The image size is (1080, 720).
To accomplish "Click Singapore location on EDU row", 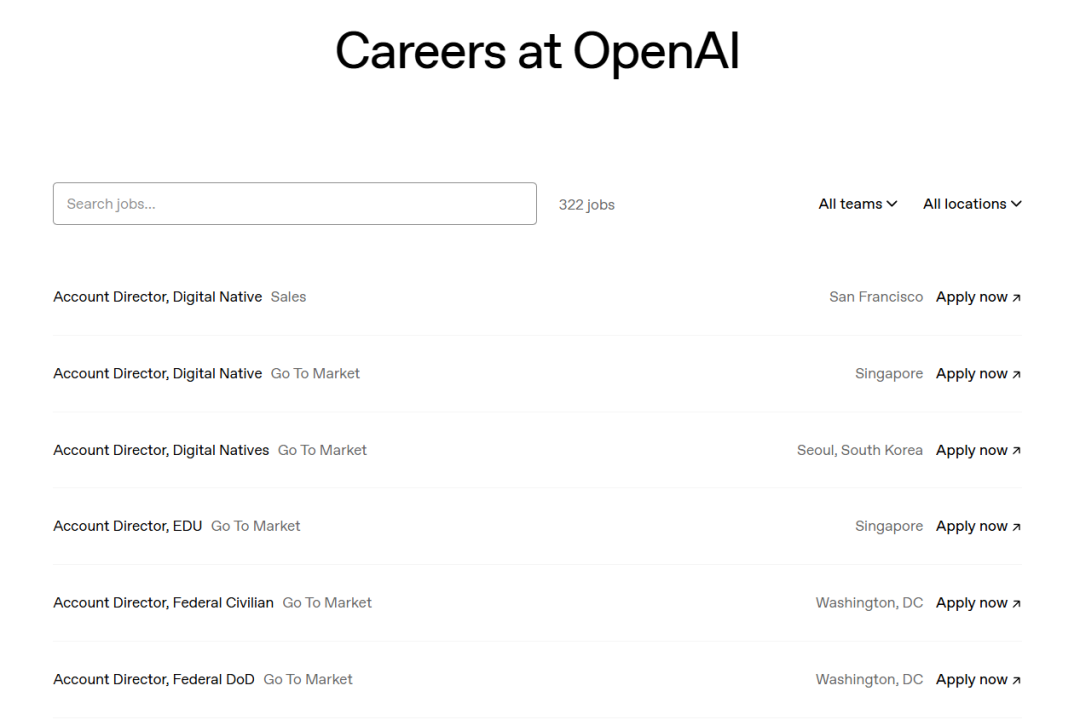I will point(889,526).
